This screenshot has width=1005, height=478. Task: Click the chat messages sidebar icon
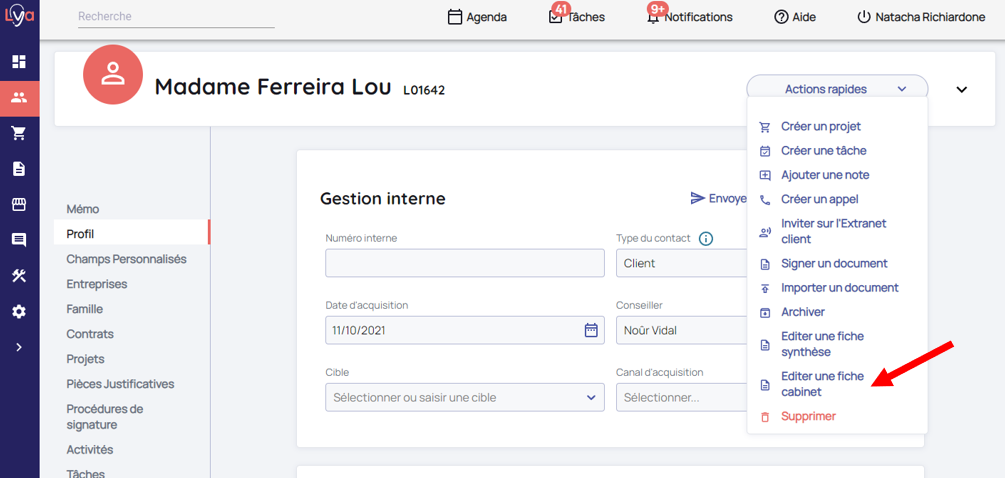click(x=19, y=240)
